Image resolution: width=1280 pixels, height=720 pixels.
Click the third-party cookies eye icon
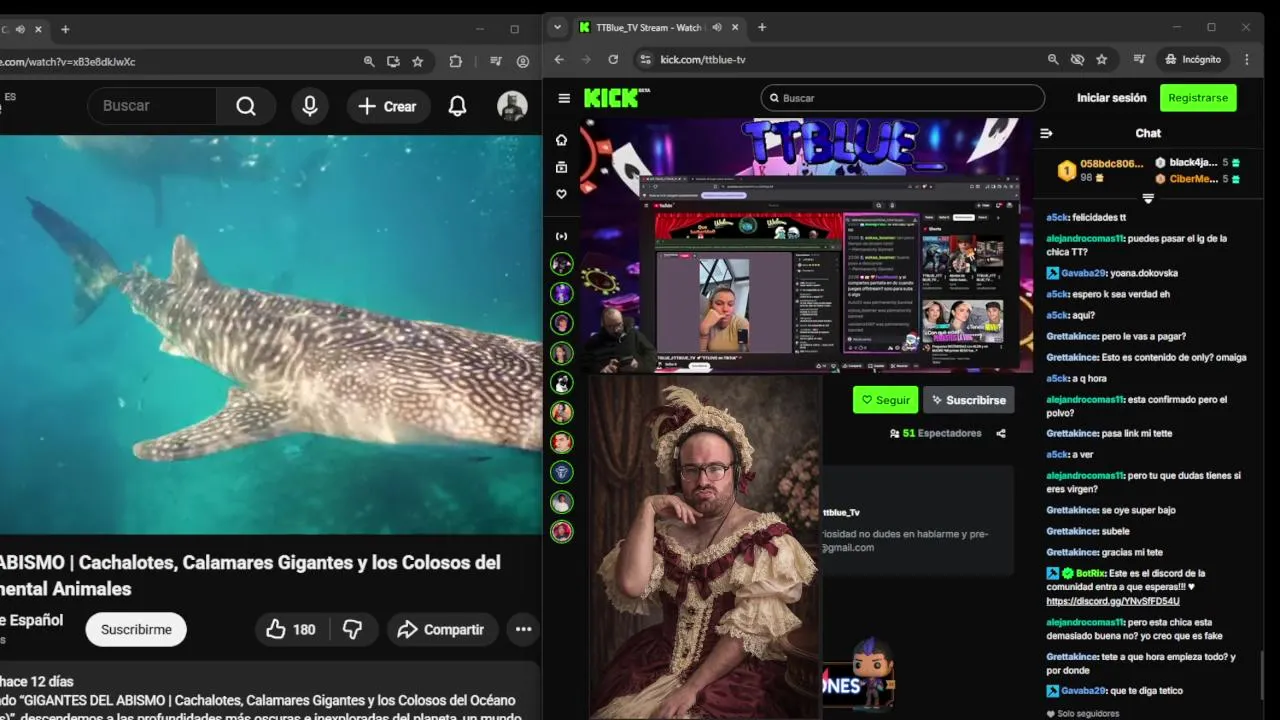[x=1077, y=59]
